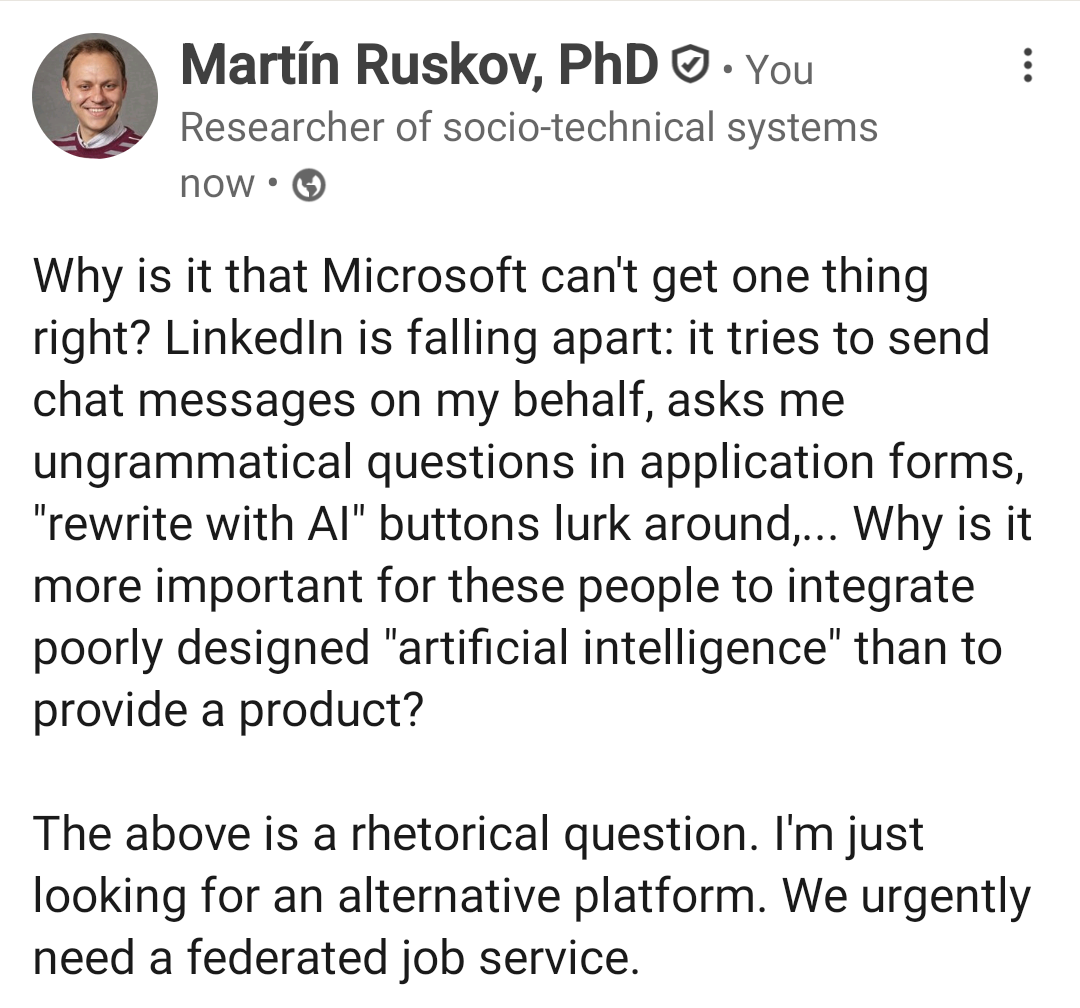Open the three-dot post options menu
1080x1008 pixels.
(x=1025, y=67)
